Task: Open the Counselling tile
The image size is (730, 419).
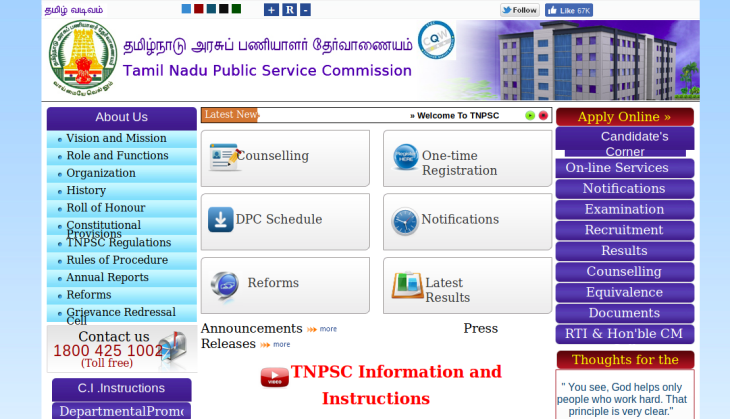Action: click(285, 158)
